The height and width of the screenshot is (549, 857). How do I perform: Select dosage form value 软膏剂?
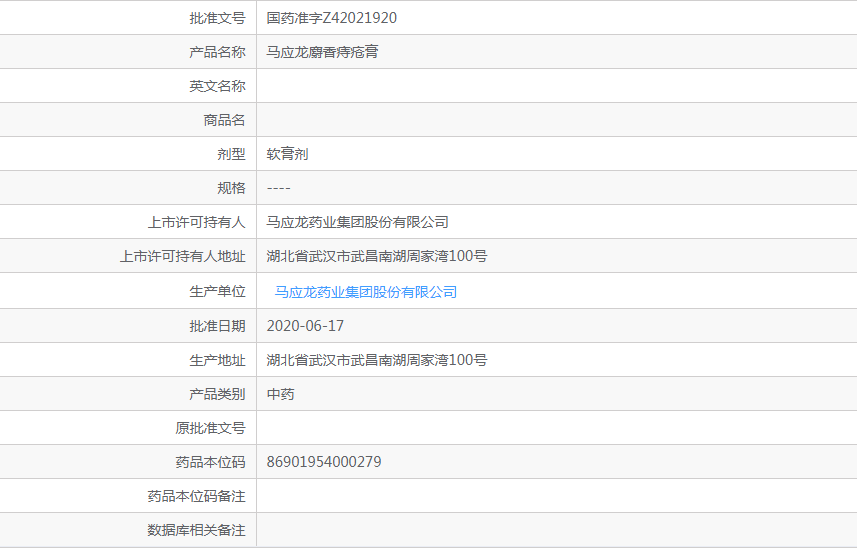[x=287, y=154]
